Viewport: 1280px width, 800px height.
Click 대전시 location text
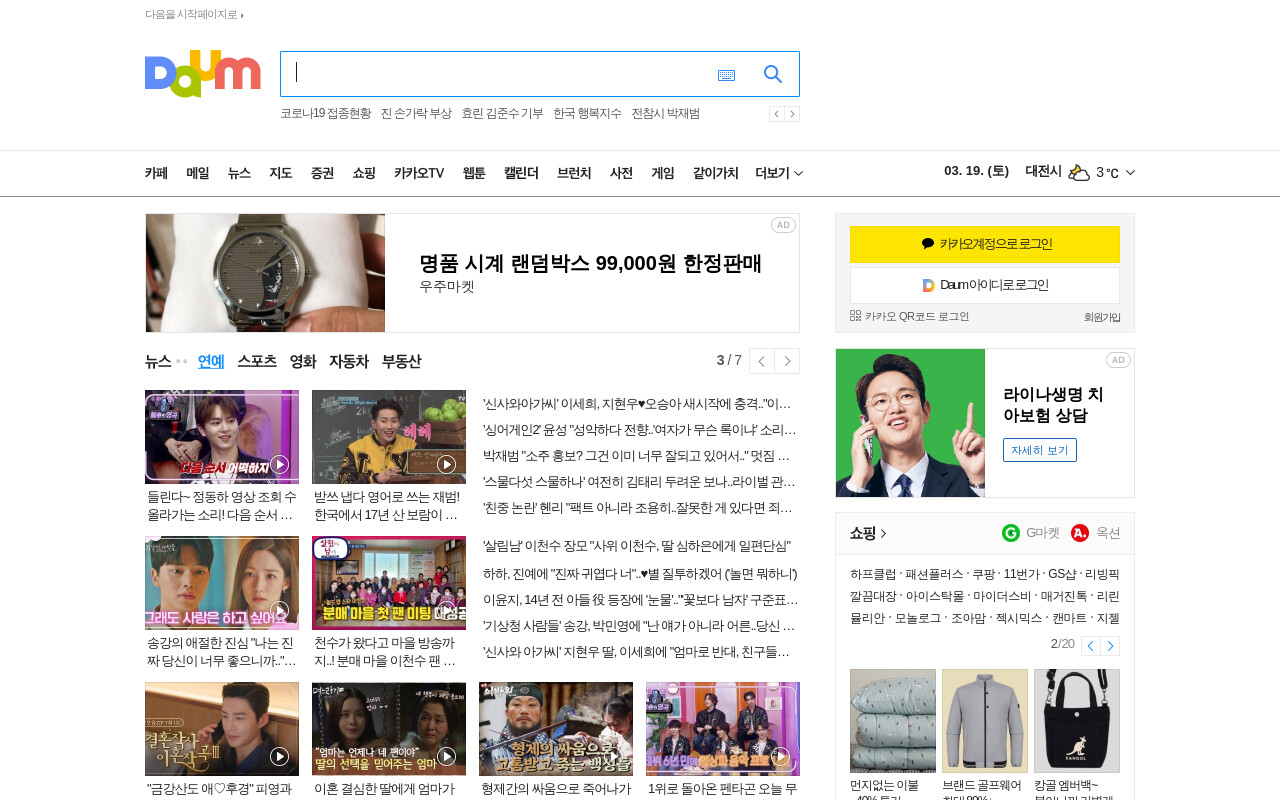tap(1043, 171)
